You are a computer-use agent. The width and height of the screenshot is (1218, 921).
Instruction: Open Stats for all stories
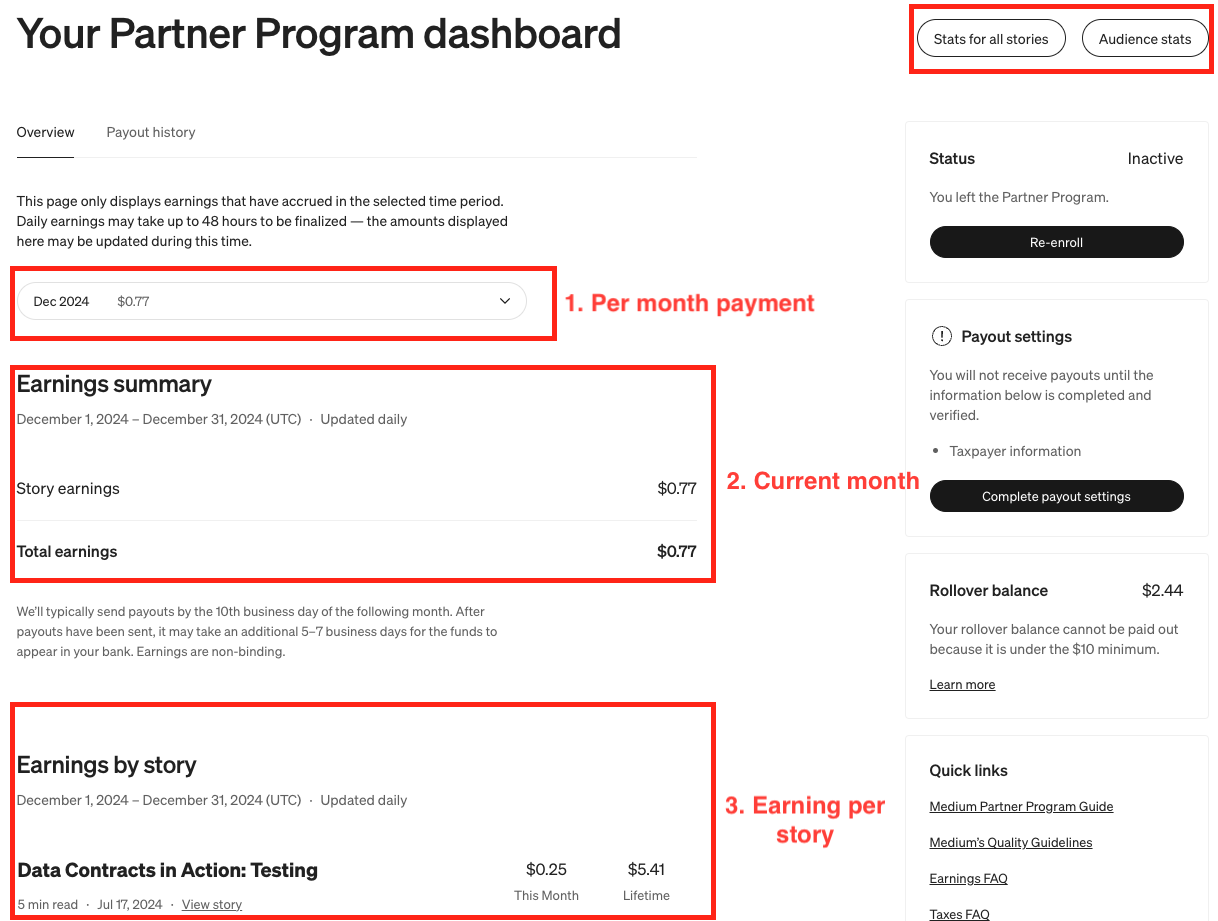pos(991,38)
